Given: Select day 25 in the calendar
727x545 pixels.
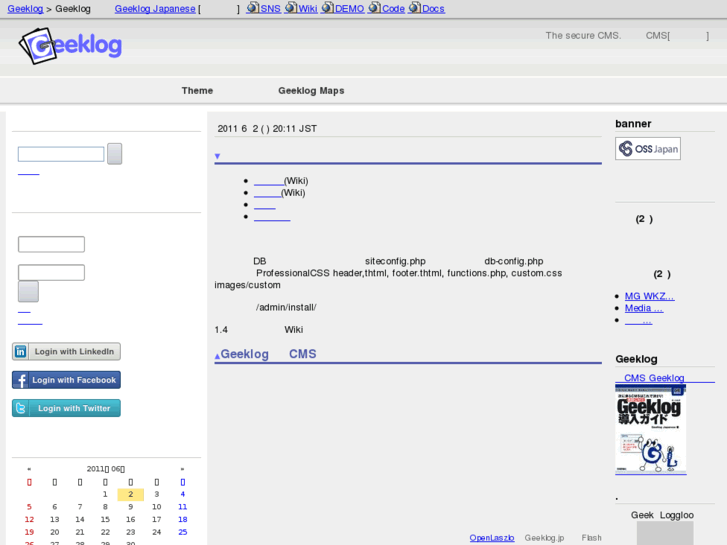Looking at the screenshot, I should click(183, 532).
